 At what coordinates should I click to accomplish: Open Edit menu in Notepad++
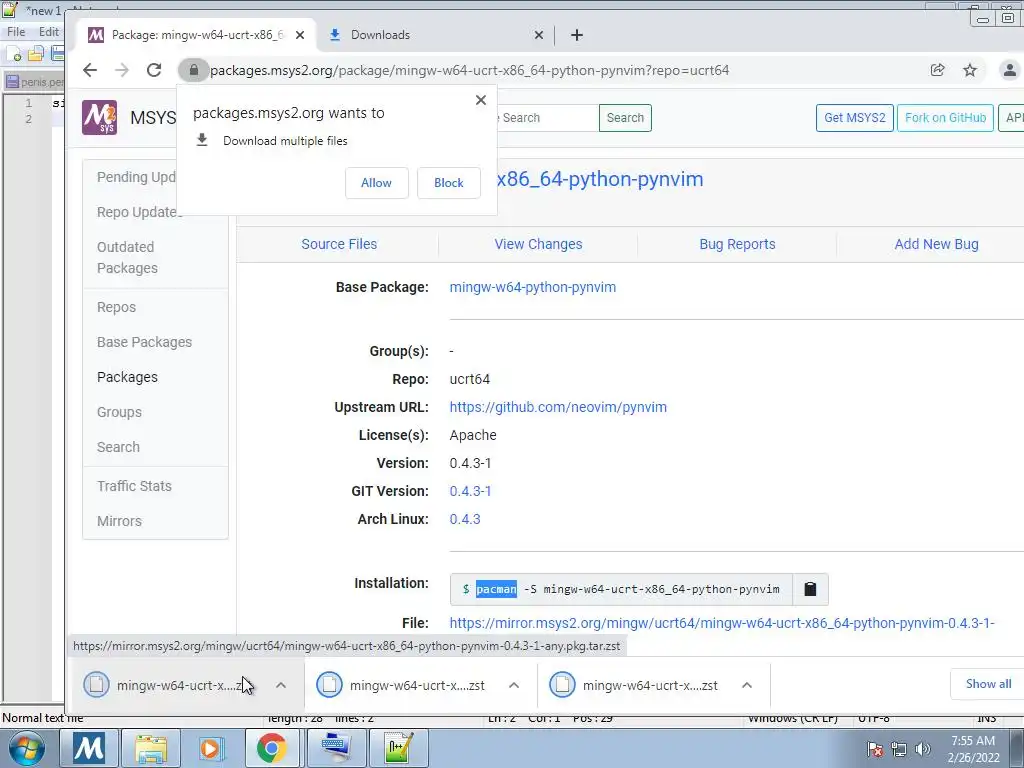(x=49, y=31)
